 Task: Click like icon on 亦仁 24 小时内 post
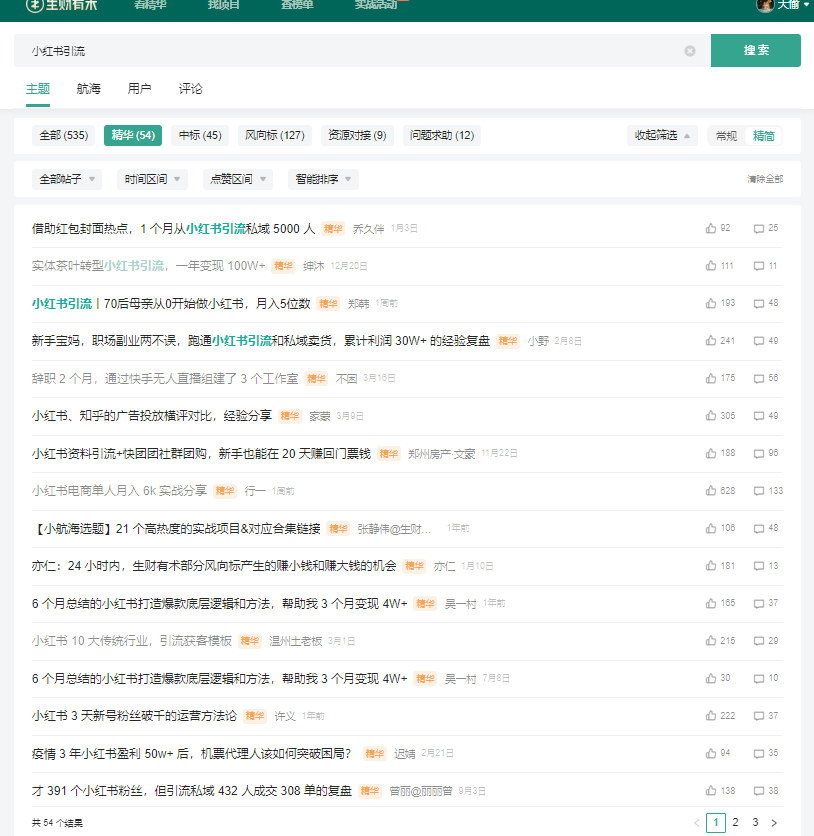click(x=711, y=566)
